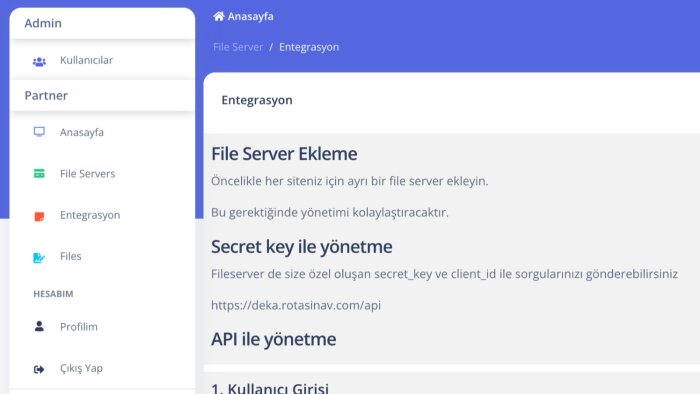Click text about secret_key and client_id

(444, 274)
